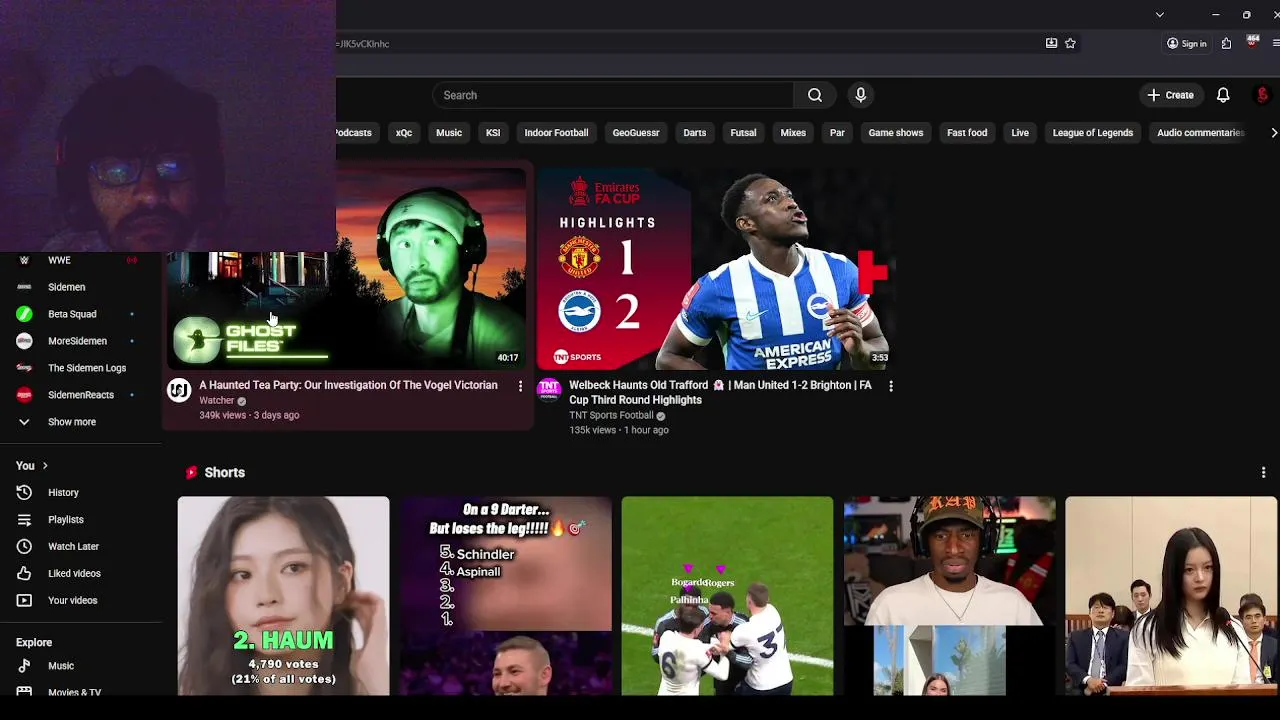Click the Watcher channel name

216,400
